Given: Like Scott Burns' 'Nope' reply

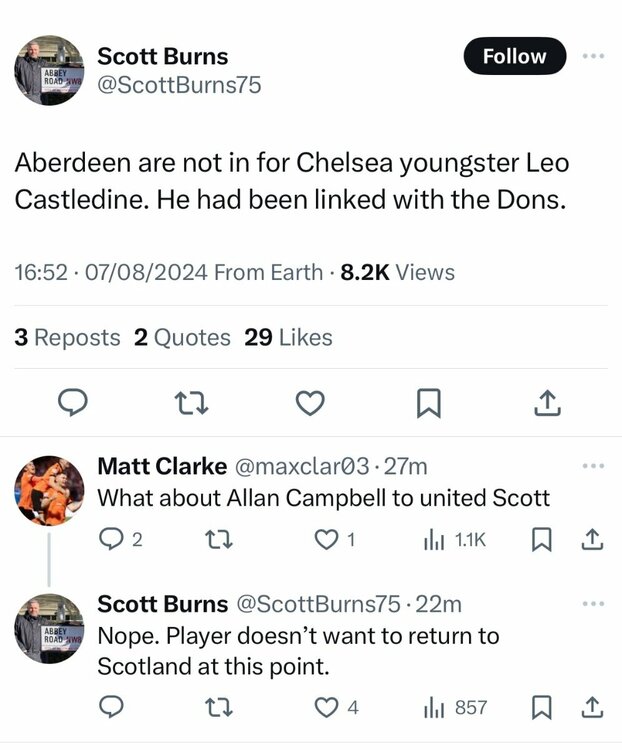Looking at the screenshot, I should pyautogui.click(x=326, y=708).
